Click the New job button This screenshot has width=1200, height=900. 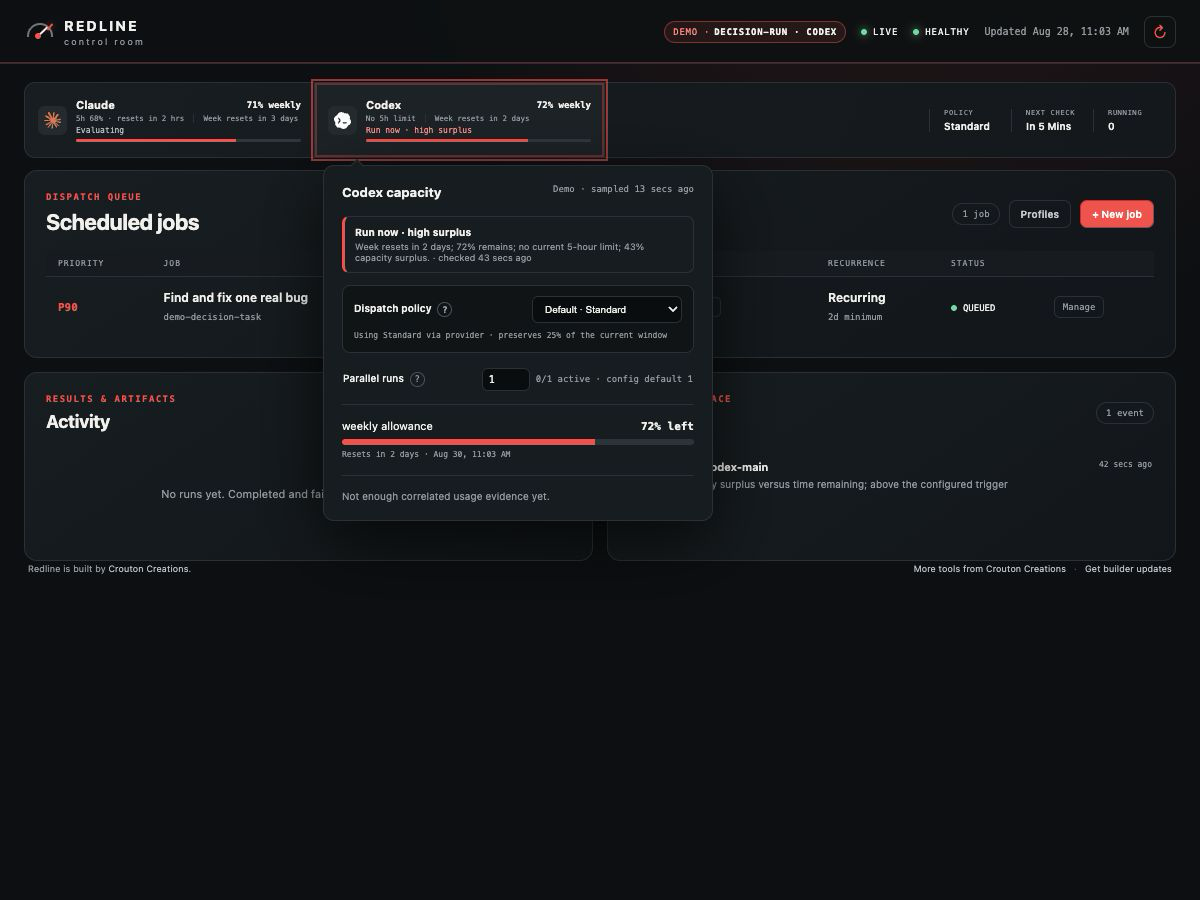pyautogui.click(x=1117, y=214)
